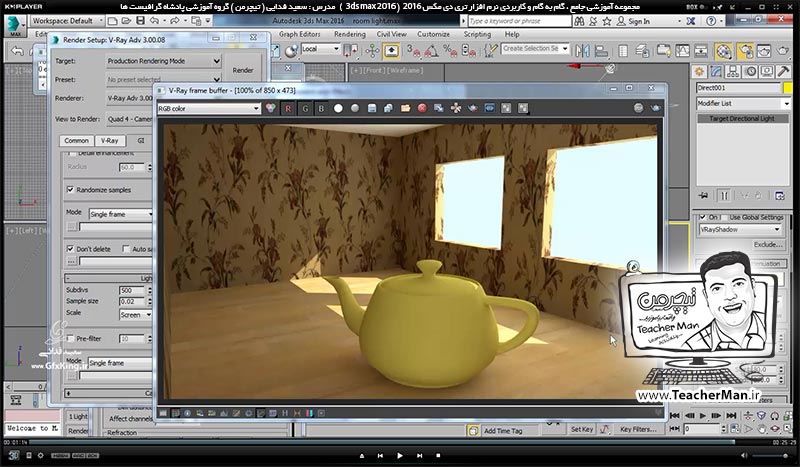Open the Material Editor icon in main toolbar
The width and height of the screenshot is (800, 467).
click(723, 51)
